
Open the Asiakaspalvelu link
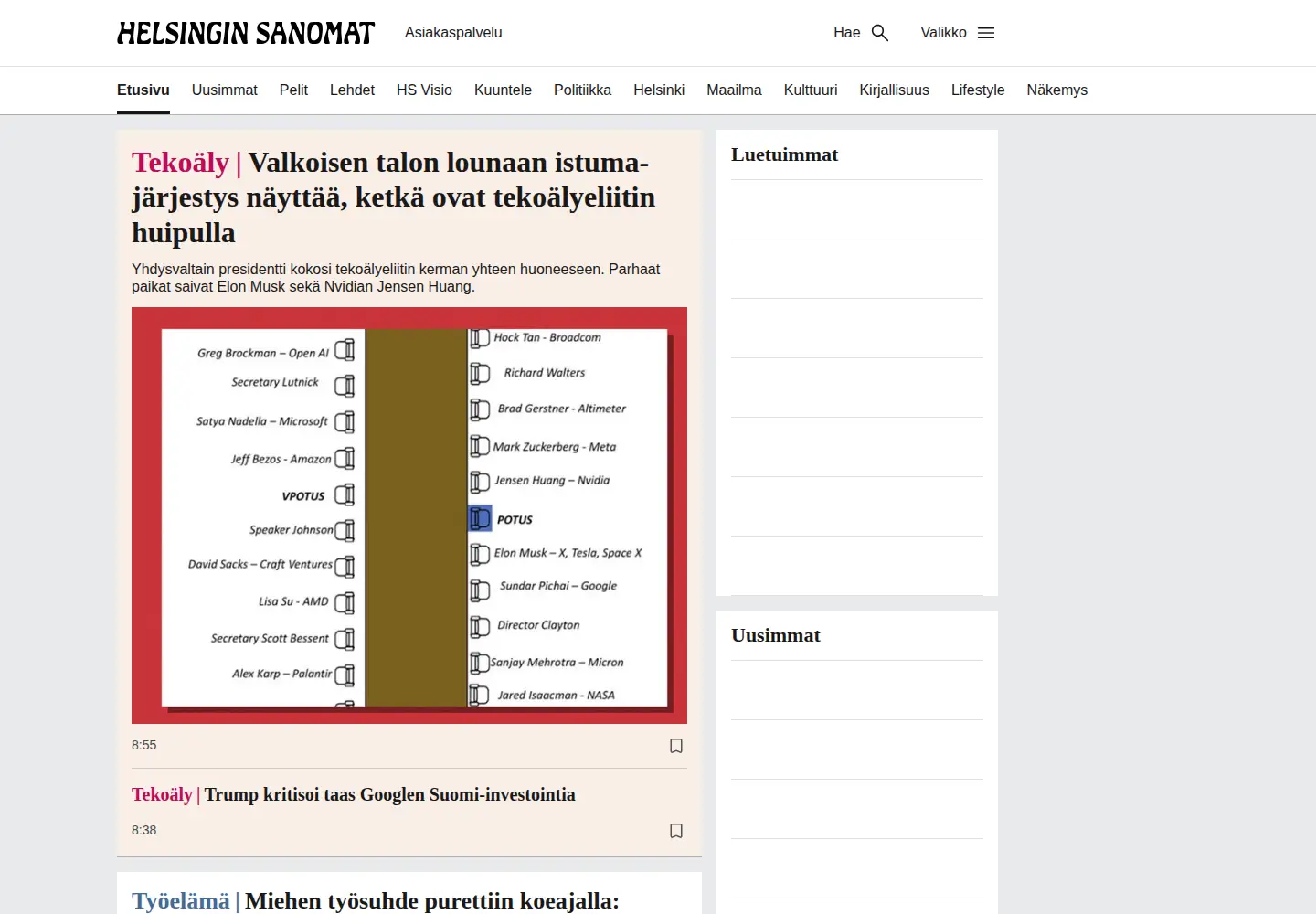point(453,32)
